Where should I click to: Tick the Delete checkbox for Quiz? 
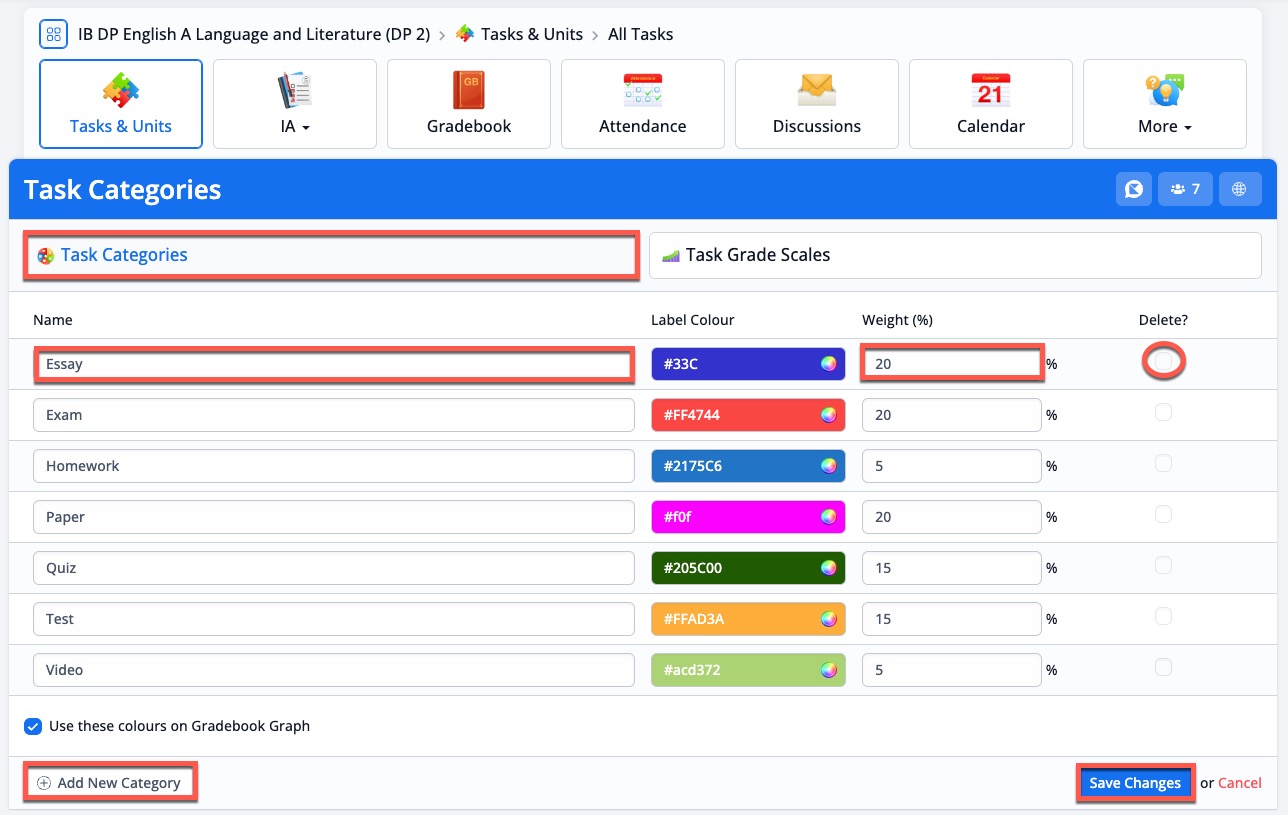1163,565
